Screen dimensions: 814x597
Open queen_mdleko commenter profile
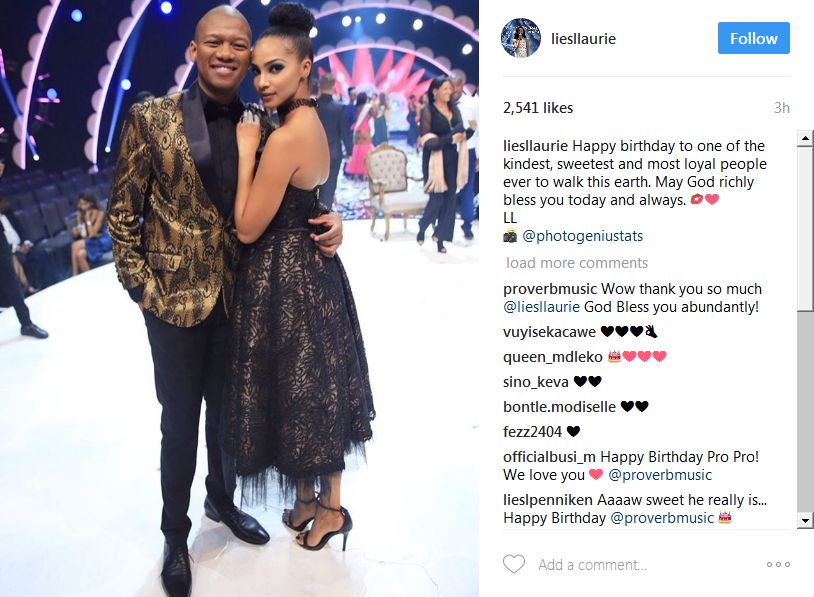[553, 357]
